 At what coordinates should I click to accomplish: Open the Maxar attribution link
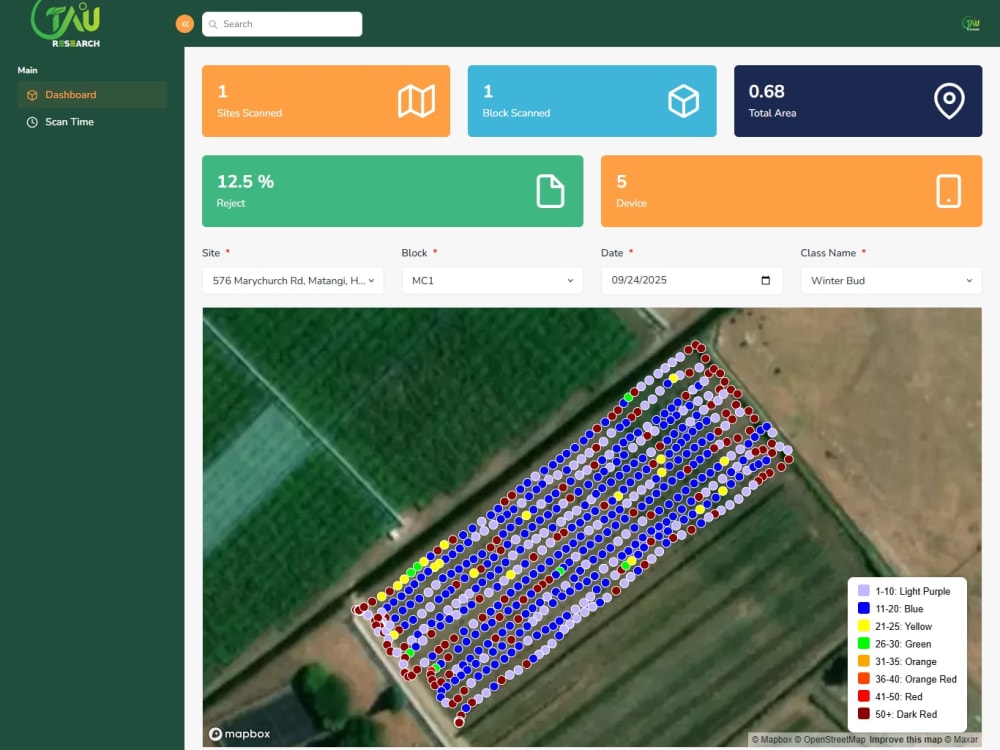[961, 740]
